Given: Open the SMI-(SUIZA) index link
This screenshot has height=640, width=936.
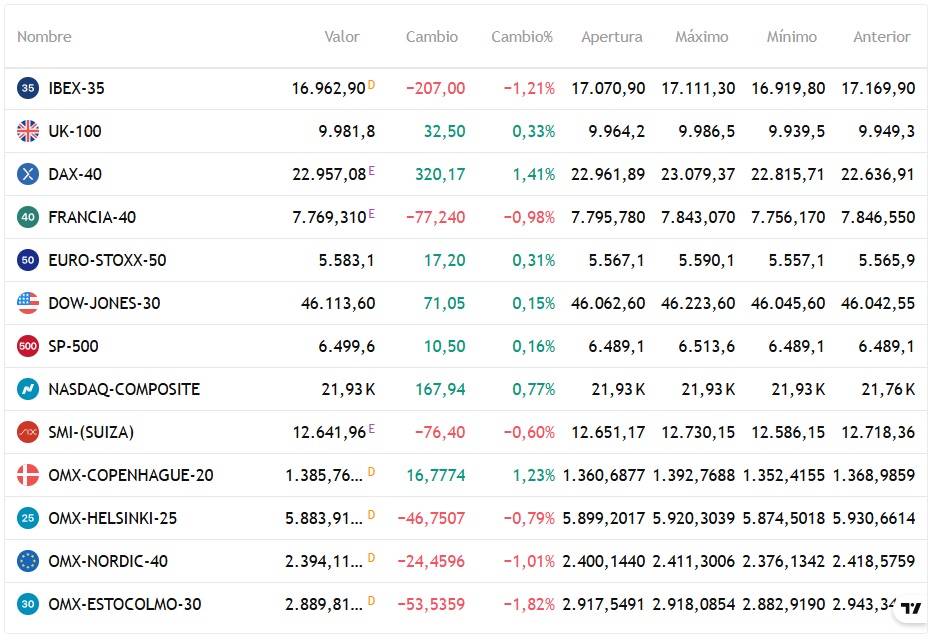Looking at the screenshot, I should (91, 432).
